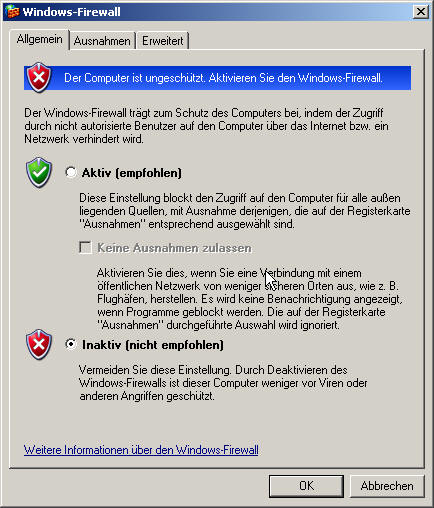Click red X shield icon beside Inaktiv
Viewport: 434px width, 508px height.
tap(39, 344)
